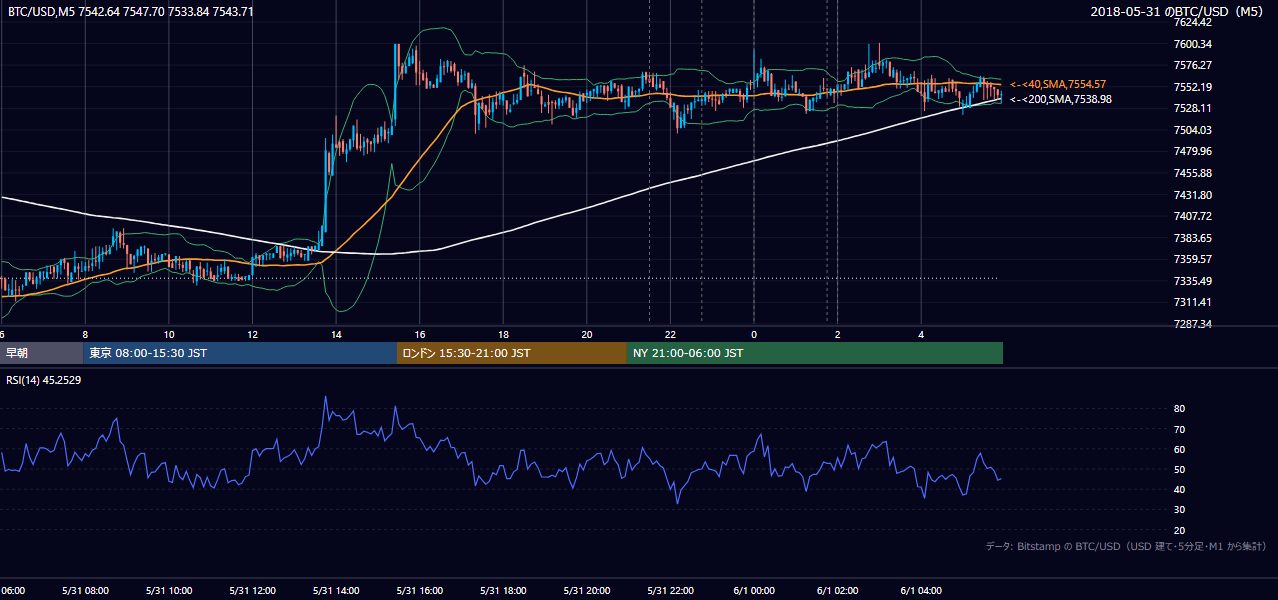This screenshot has height=600, width=1278.
Task: Click price axis label 7359.57
Action: [x=1193, y=259]
